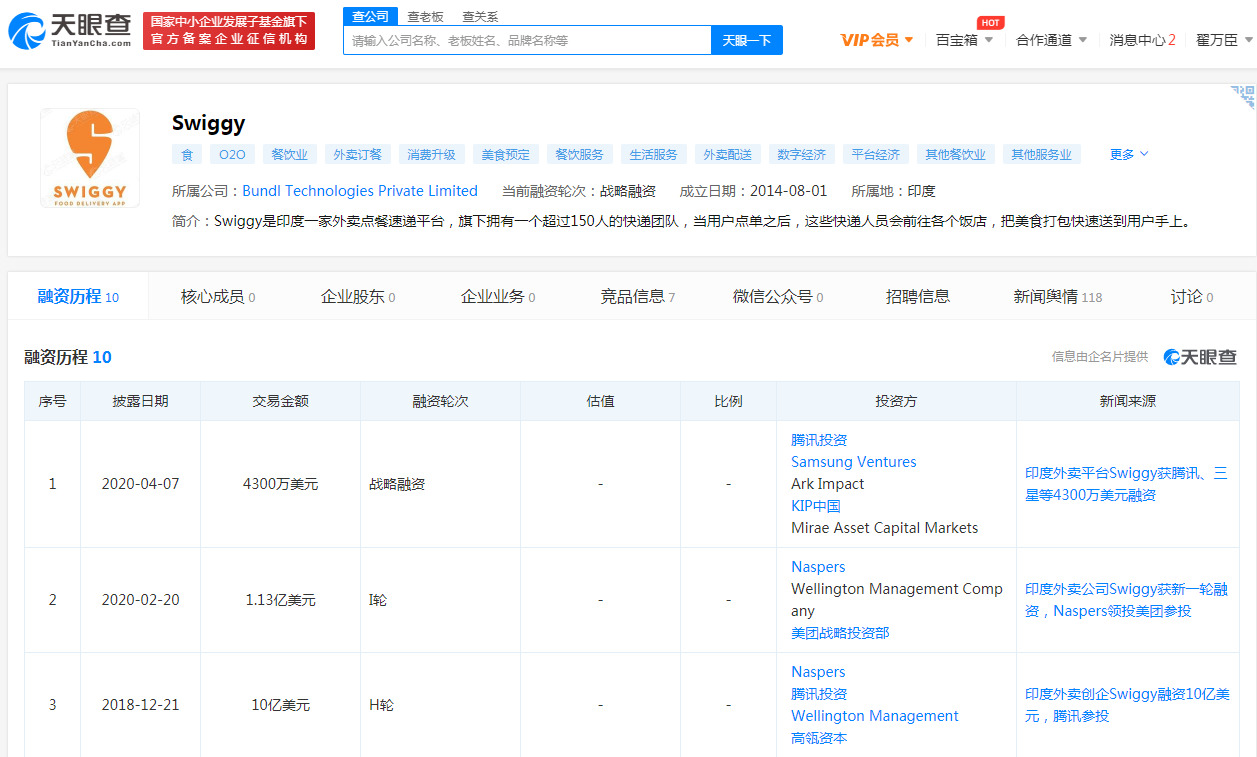Screen dimensions: 1257x757
Task: Click the 食 tag
Action: pos(186,154)
